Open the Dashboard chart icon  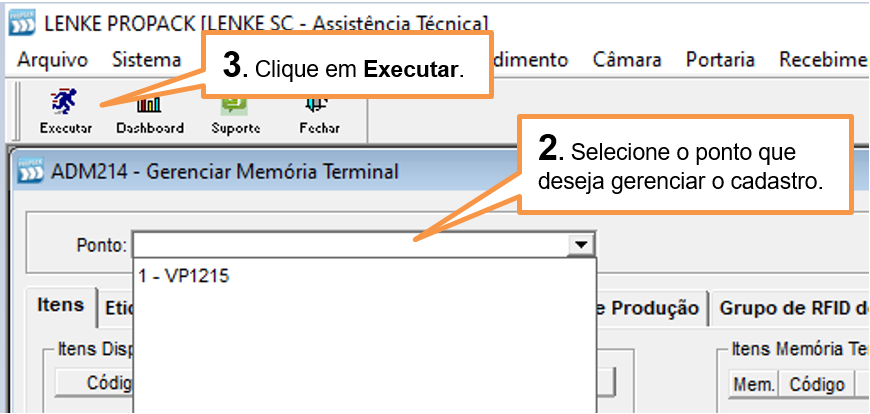(149, 103)
